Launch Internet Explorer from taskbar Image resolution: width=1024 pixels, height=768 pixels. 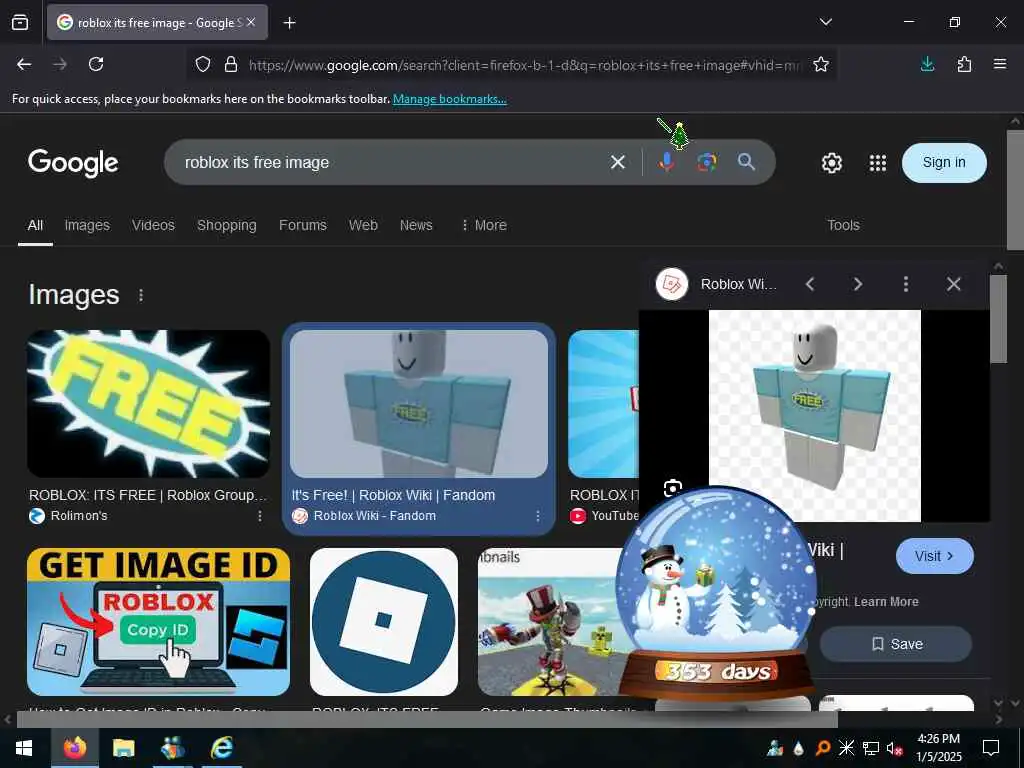coord(222,748)
